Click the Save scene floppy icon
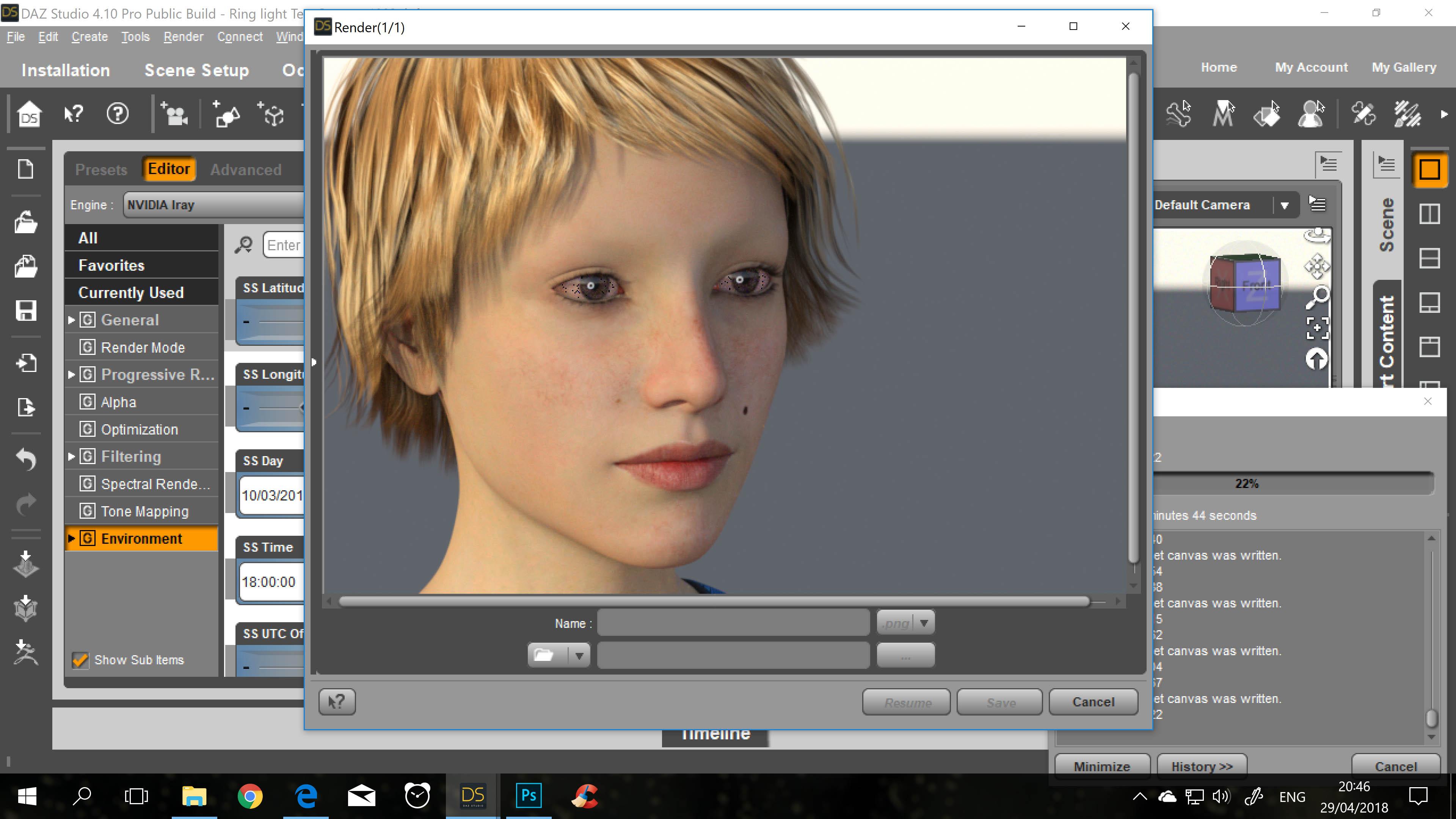The width and height of the screenshot is (1456, 819). pos(25,310)
